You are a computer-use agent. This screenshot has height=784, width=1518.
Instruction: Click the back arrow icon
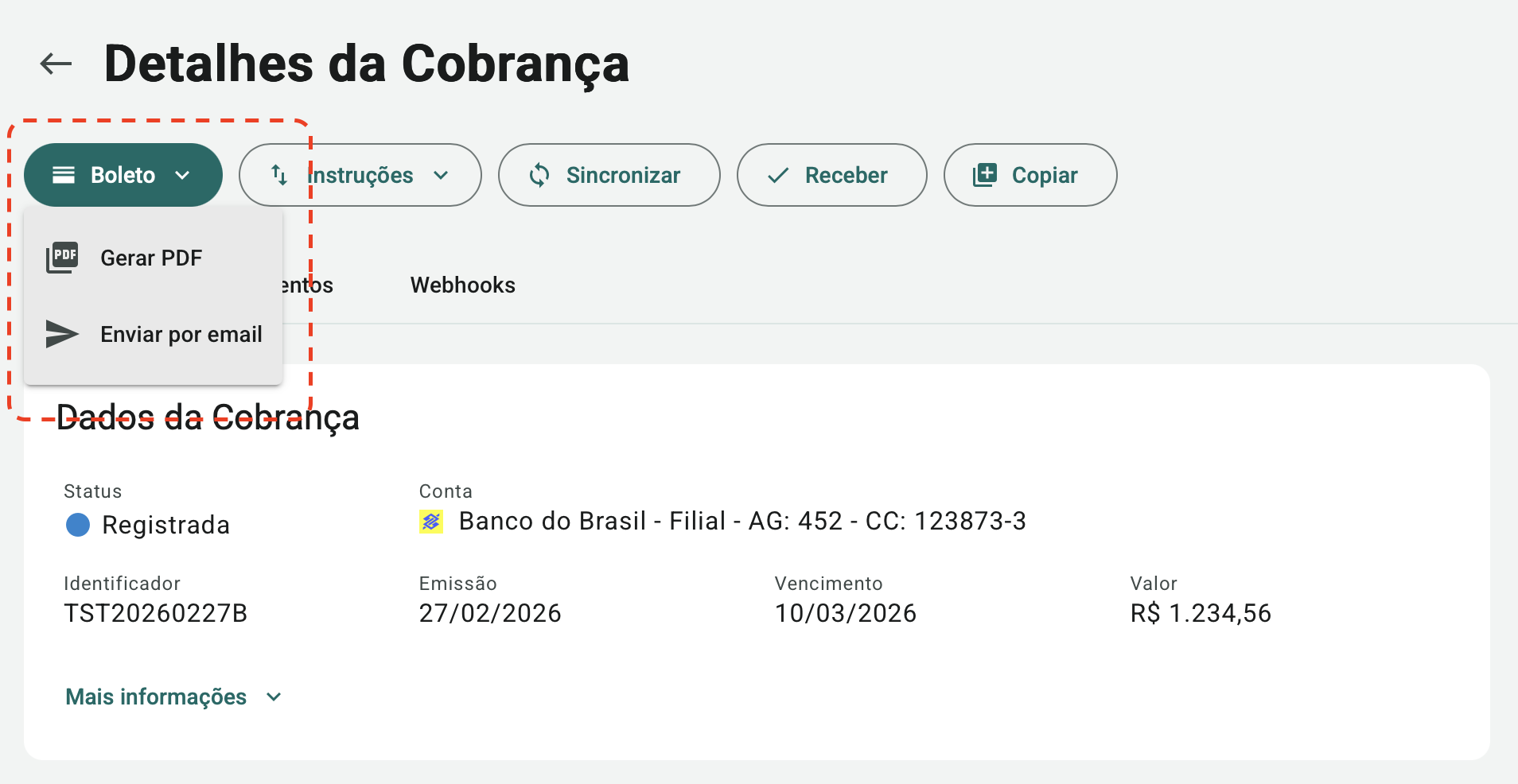(x=56, y=64)
